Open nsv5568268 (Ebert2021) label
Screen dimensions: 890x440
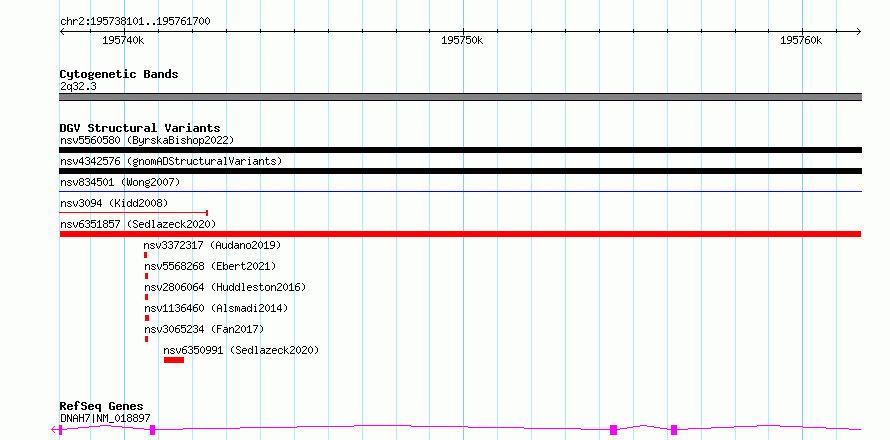pos(210,266)
